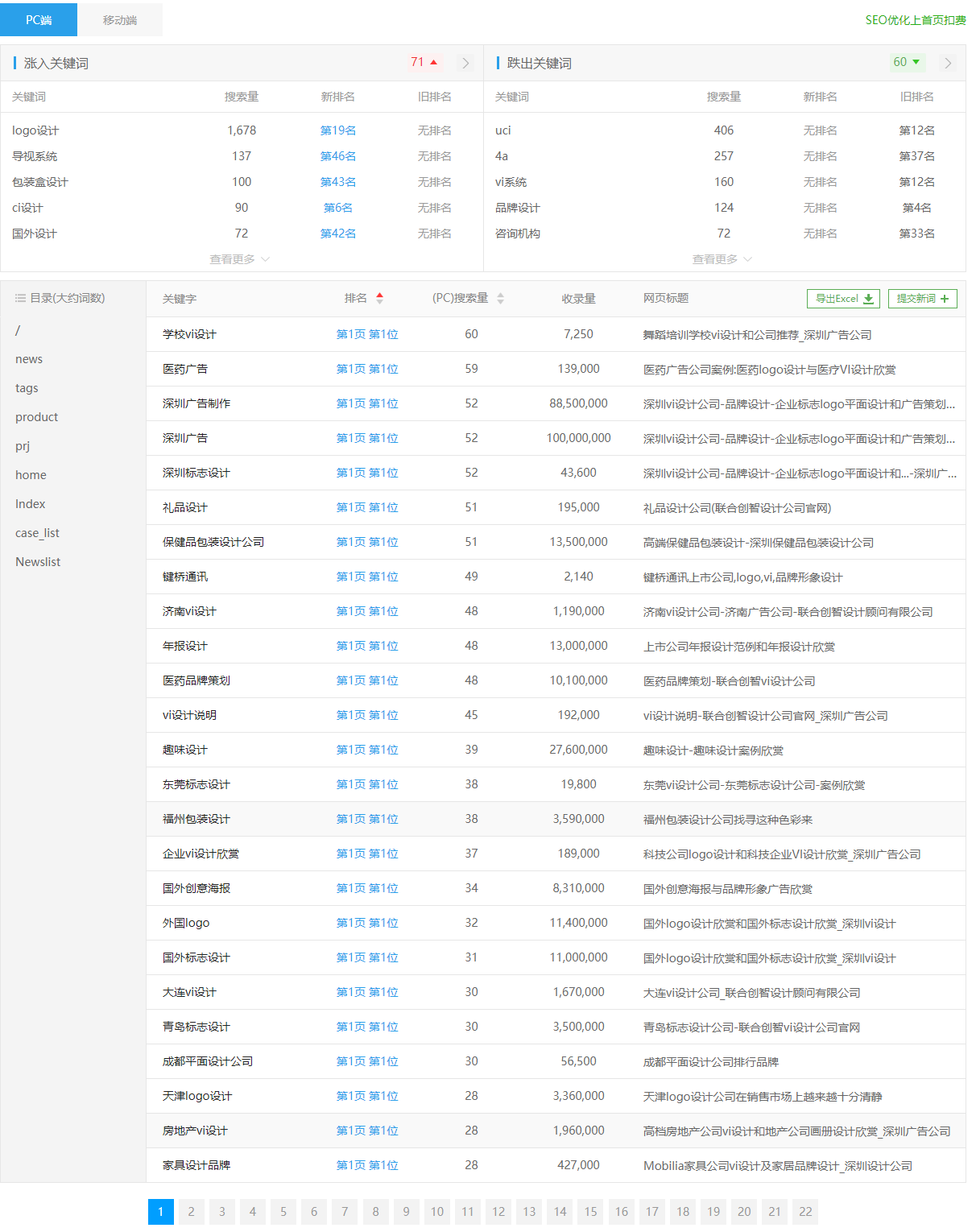Click the green down triangle next to 60
Viewport: 976px width, 1232px height.
tap(916, 61)
